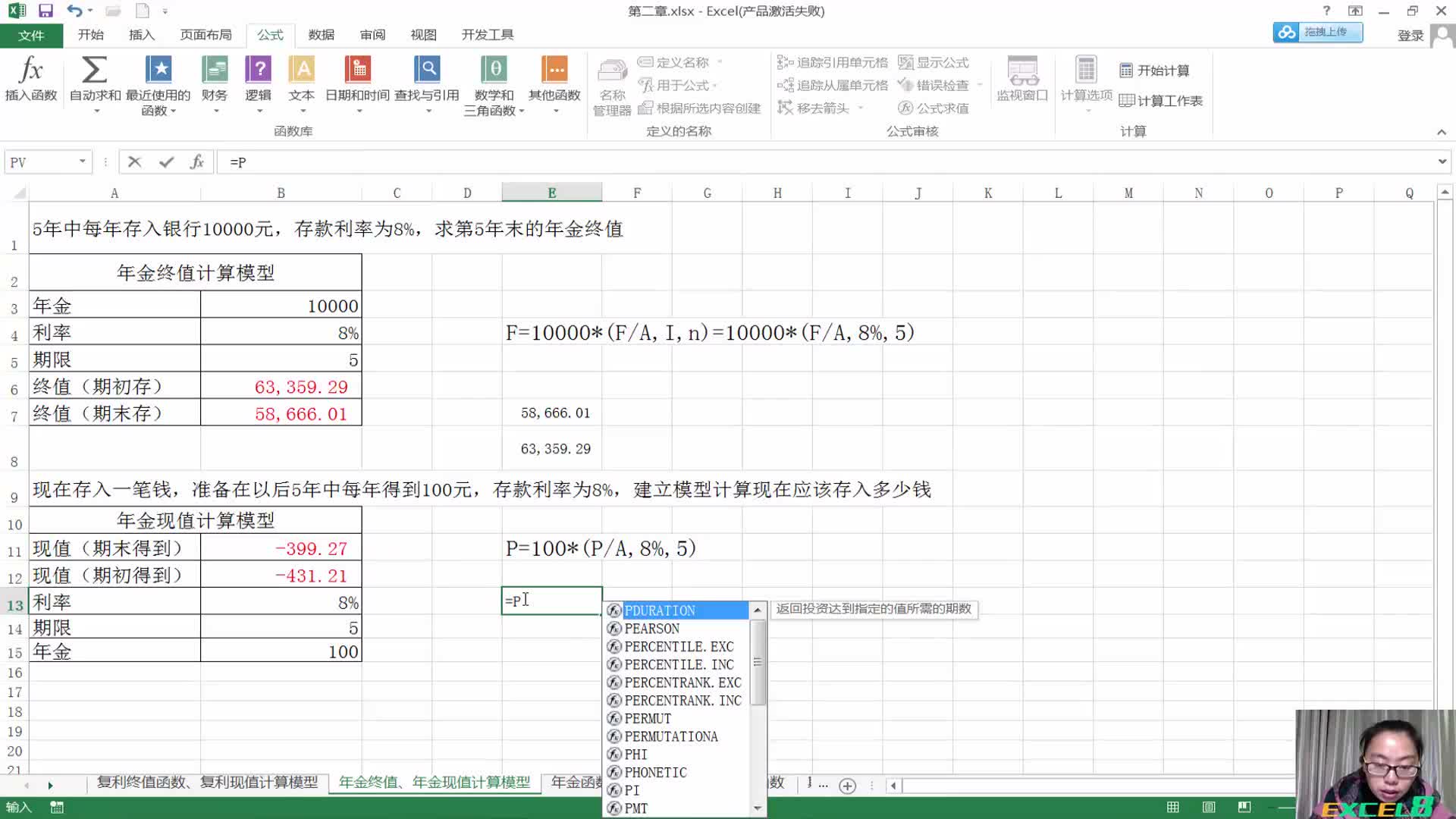
Task: Open the Name Box dropdown
Action: [83, 162]
